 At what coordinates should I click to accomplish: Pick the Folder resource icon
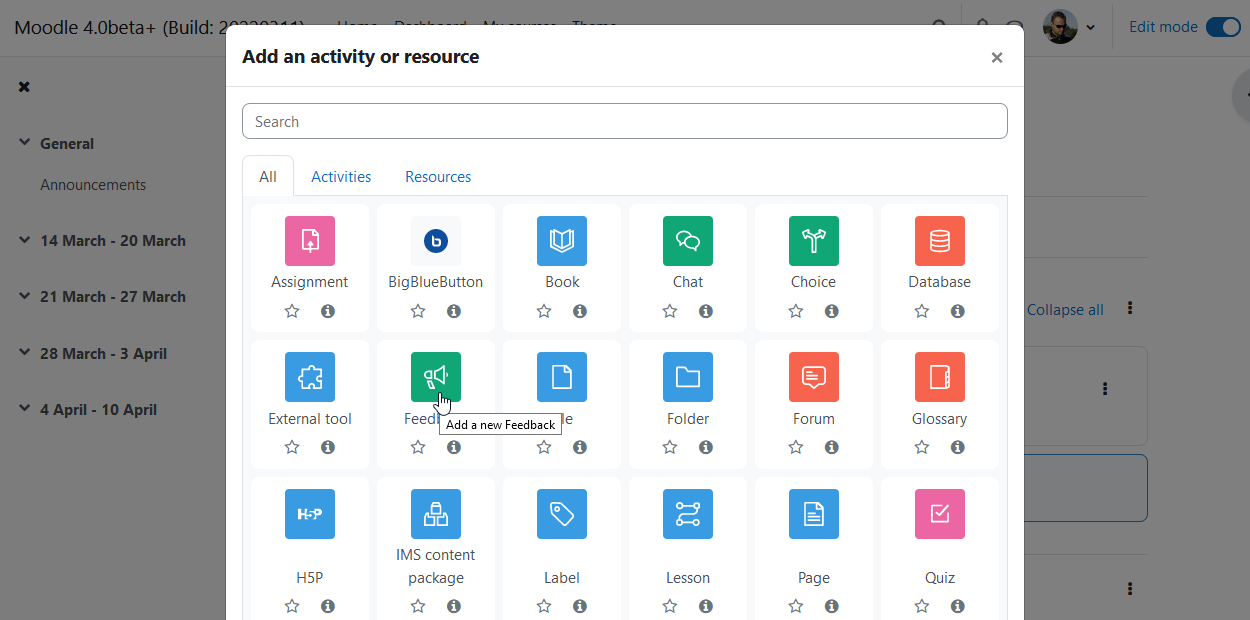(x=688, y=377)
